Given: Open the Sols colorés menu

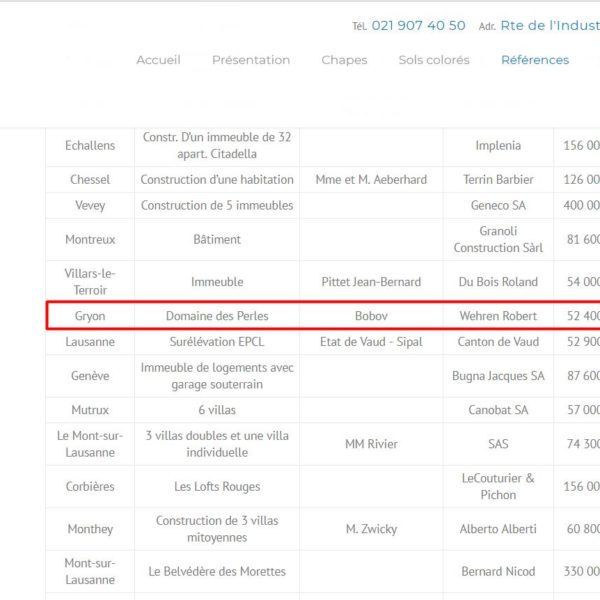Looking at the screenshot, I should [x=433, y=60].
